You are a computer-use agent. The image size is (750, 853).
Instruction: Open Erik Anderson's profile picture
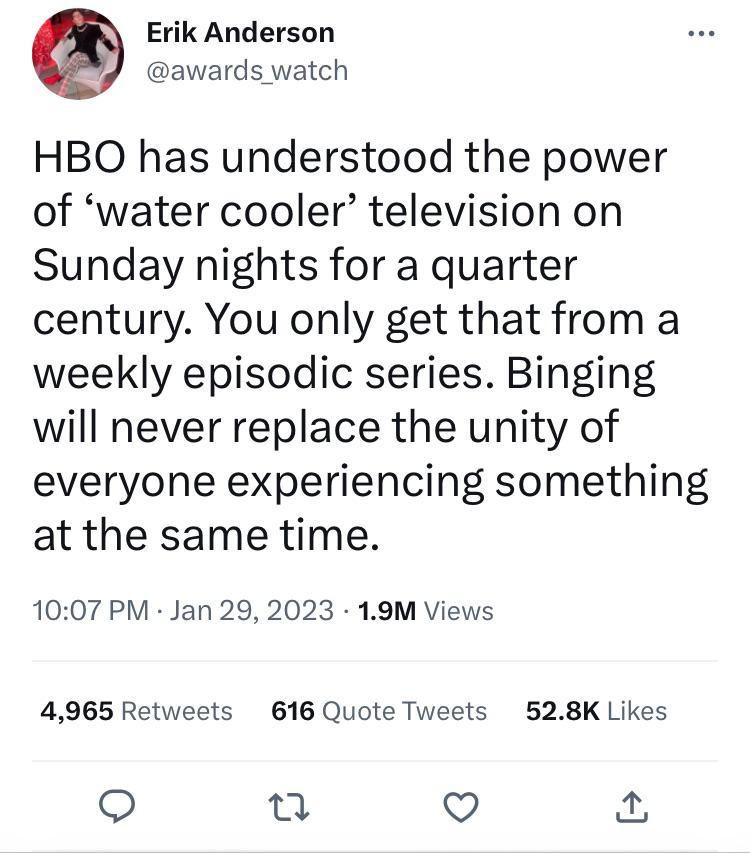78,53
